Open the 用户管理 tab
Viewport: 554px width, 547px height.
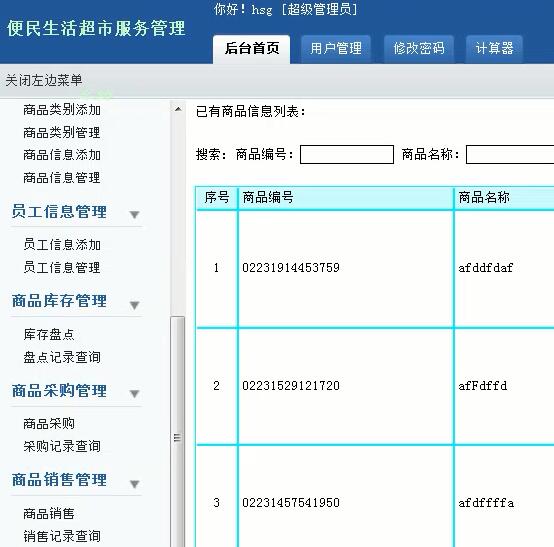(336, 49)
